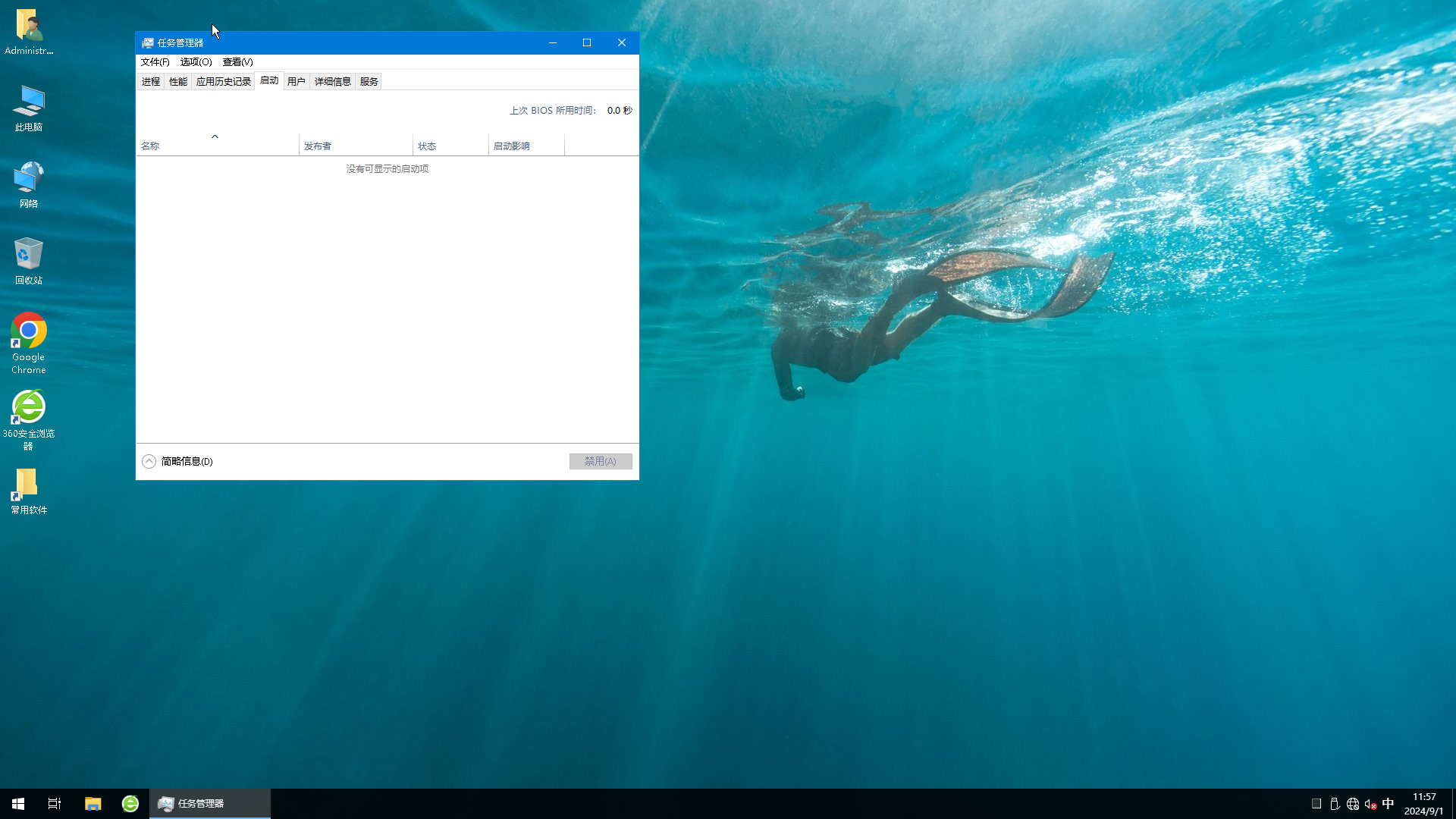This screenshot has height=819, width=1456.
Task: Click the USB safely remove tray icon
Action: click(x=1335, y=804)
